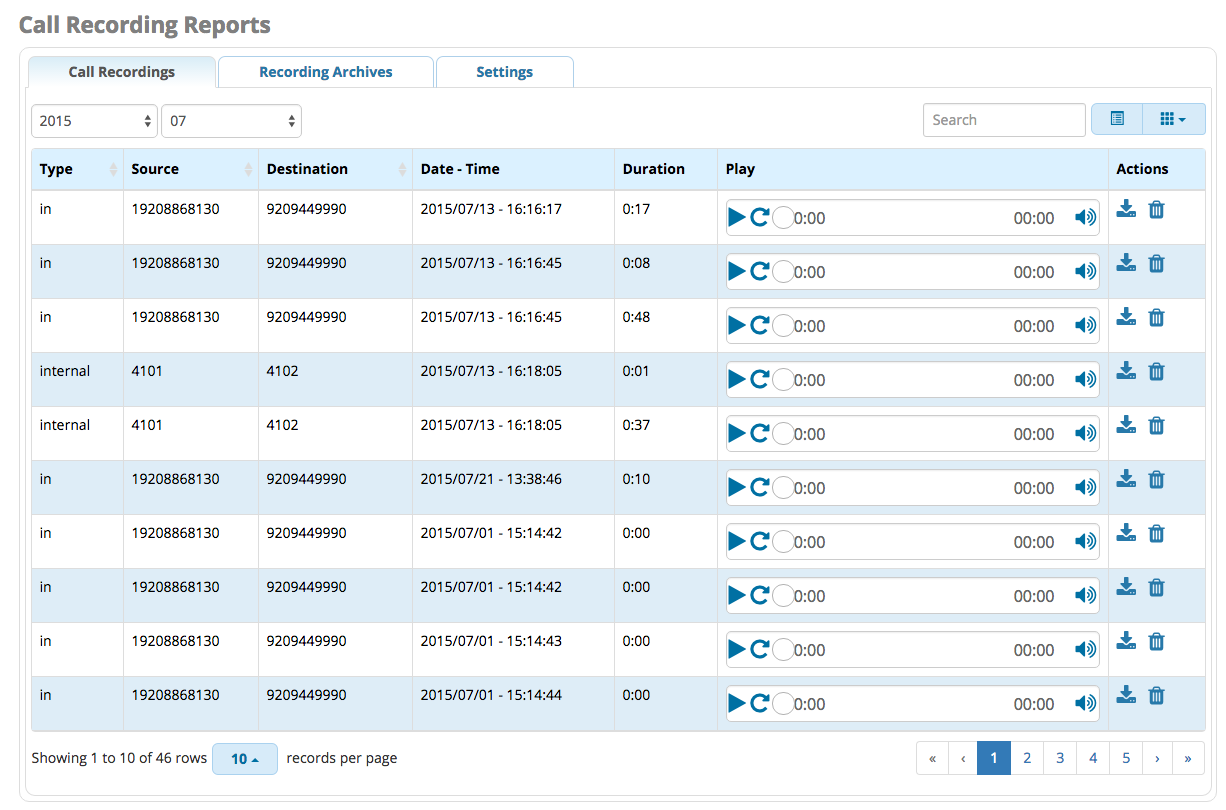Delete the 16:16:17 recording
Viewport: 1226px width, 810px height.
pyautogui.click(x=1156, y=209)
